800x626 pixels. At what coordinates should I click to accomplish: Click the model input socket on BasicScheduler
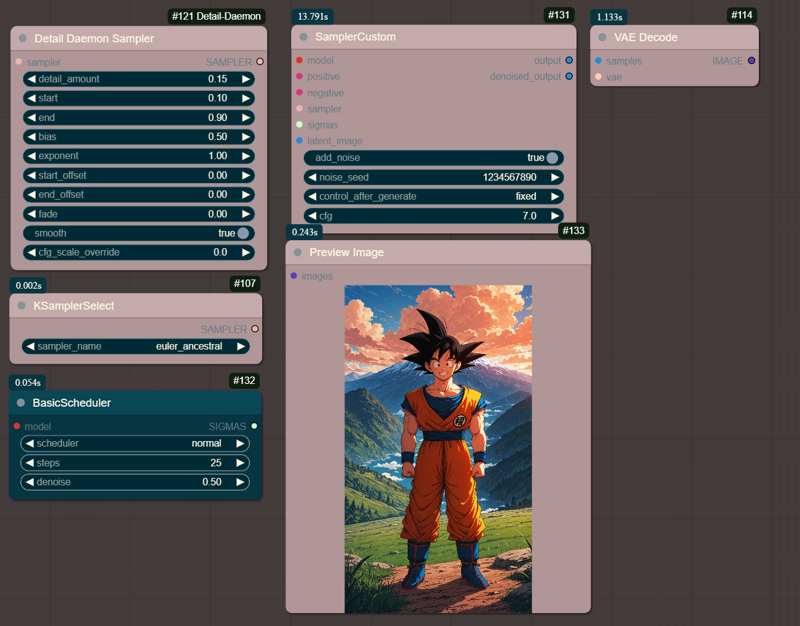click(17, 426)
